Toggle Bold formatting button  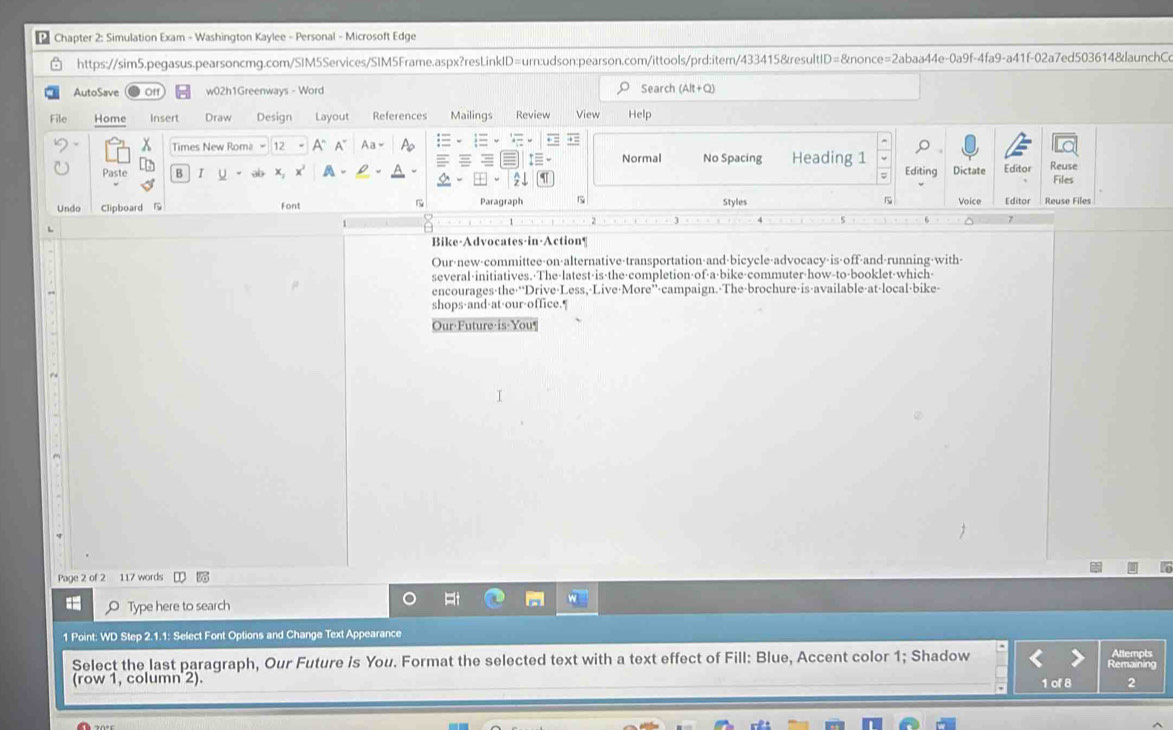tap(180, 173)
